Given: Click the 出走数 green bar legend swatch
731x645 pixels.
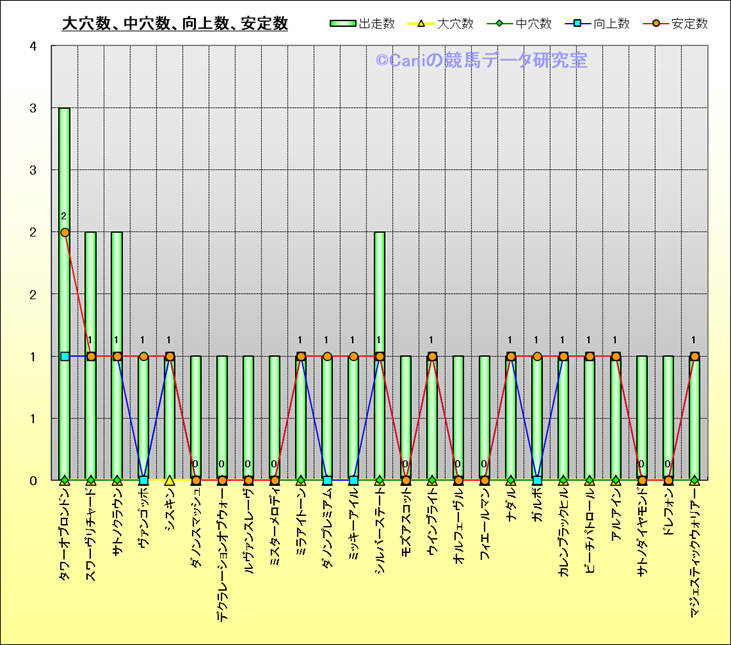Looking at the screenshot, I should pyautogui.click(x=342, y=24).
